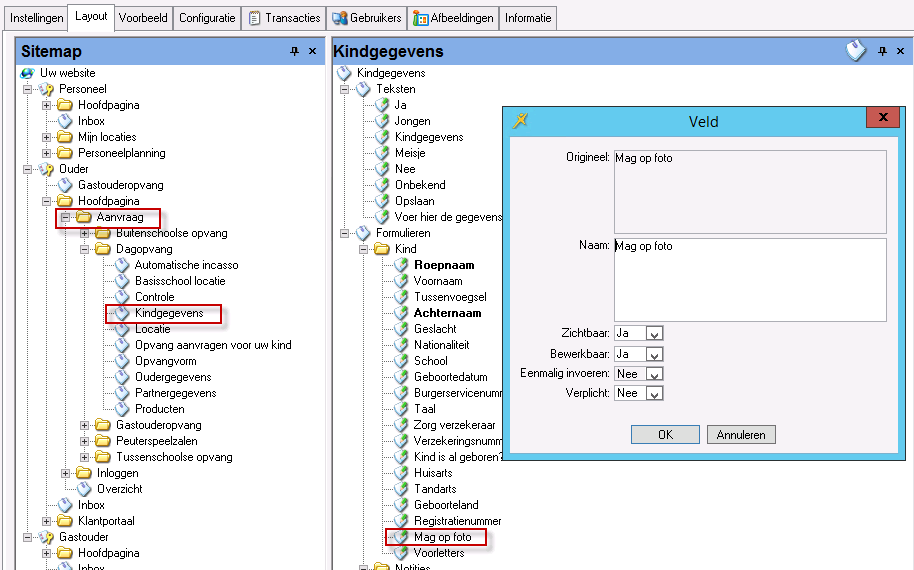Viewport: 914px width, 570px height.
Task: Click the Uw website globe icon
Action: coord(27,73)
